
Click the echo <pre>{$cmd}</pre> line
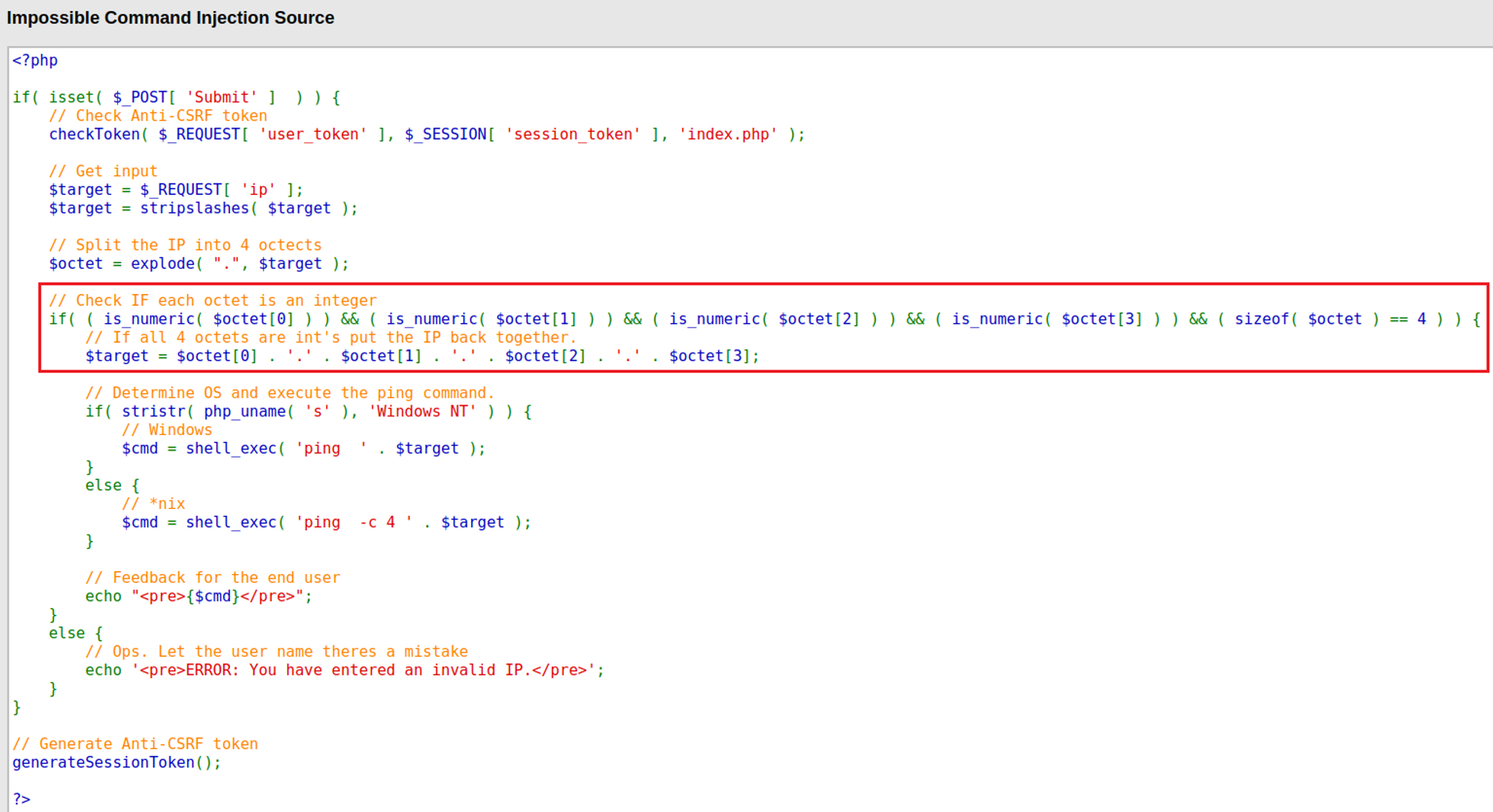pos(199,596)
